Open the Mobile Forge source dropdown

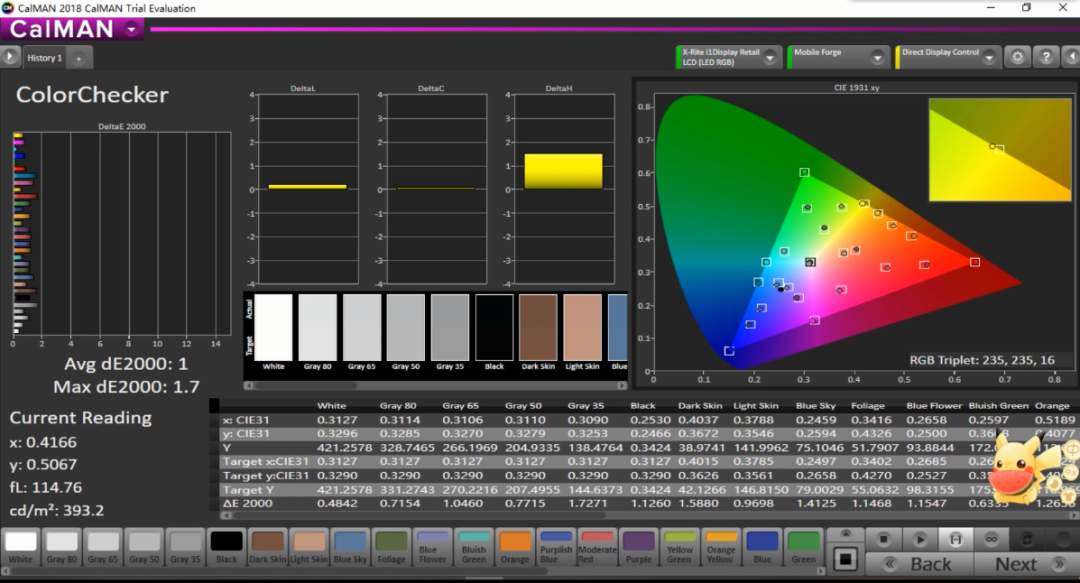pyautogui.click(x=878, y=57)
